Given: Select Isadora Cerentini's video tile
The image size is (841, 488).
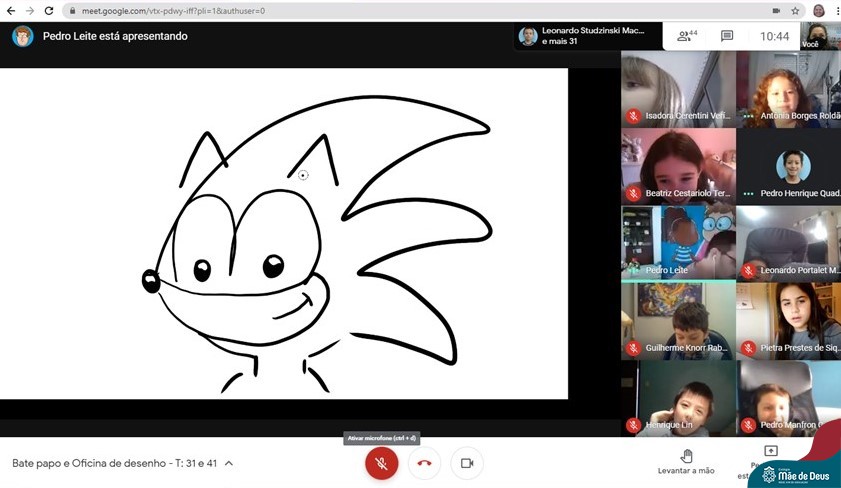Looking at the screenshot, I should (677, 88).
